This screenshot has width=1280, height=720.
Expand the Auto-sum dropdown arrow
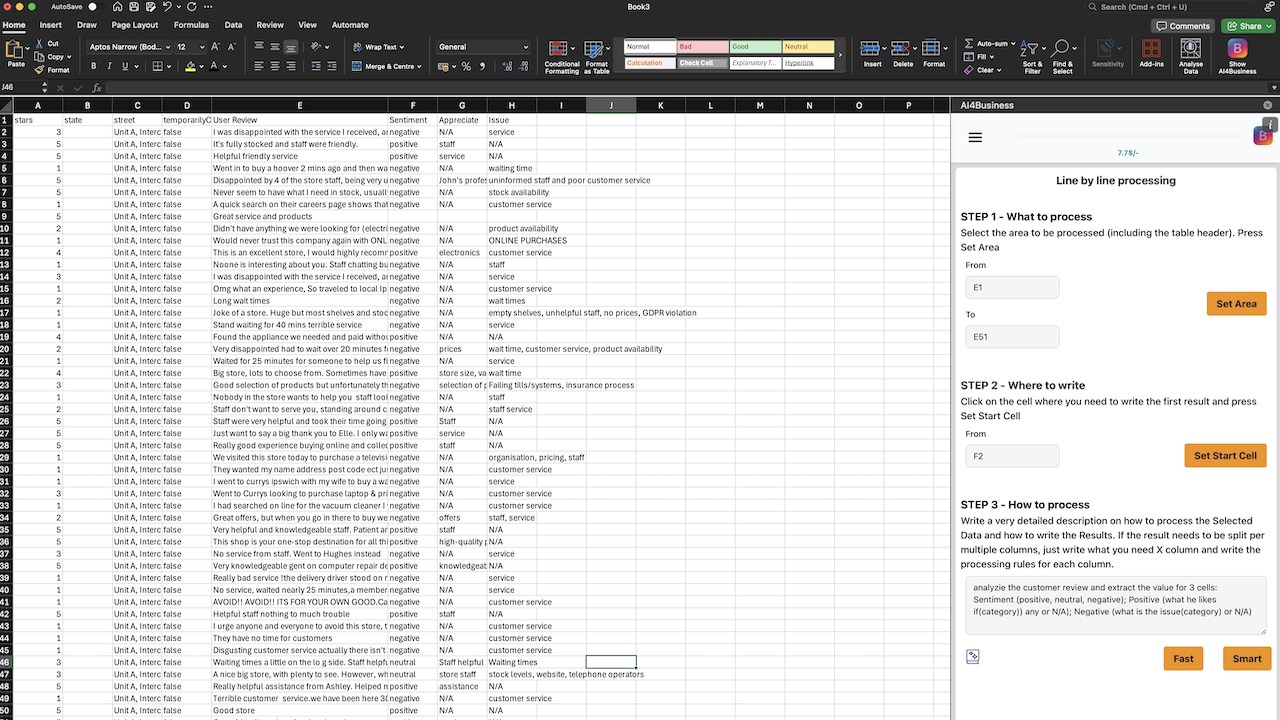pyautogui.click(x=1014, y=44)
